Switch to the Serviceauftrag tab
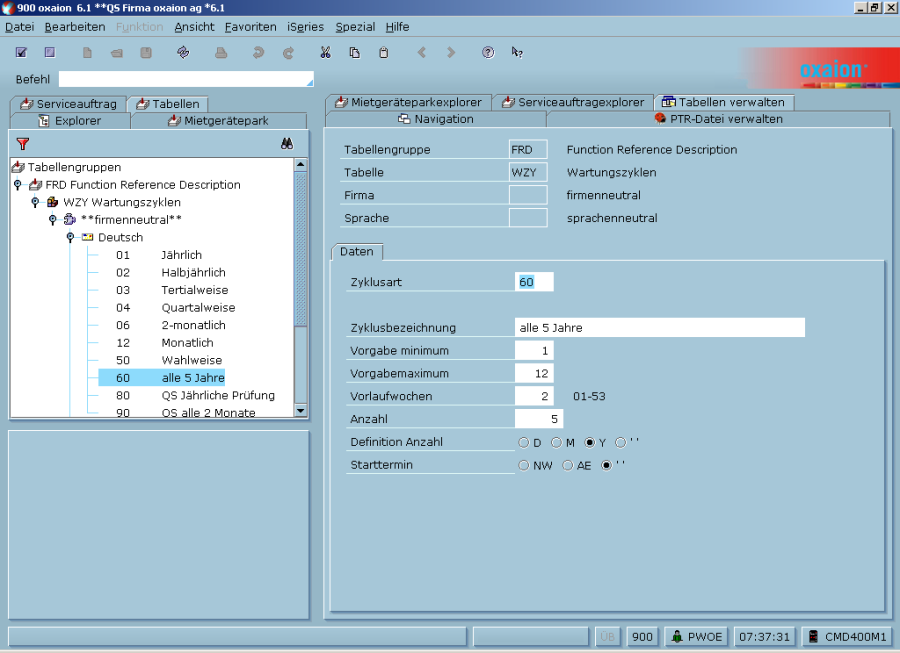Image resolution: width=900 pixels, height=653 pixels. [68, 104]
